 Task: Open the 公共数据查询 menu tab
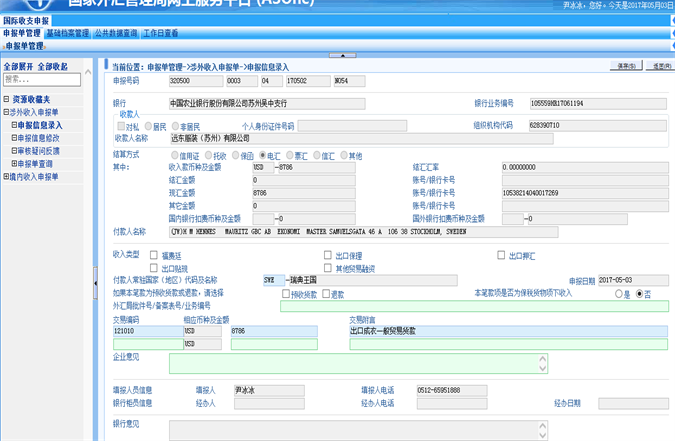pyautogui.click(x=116, y=34)
